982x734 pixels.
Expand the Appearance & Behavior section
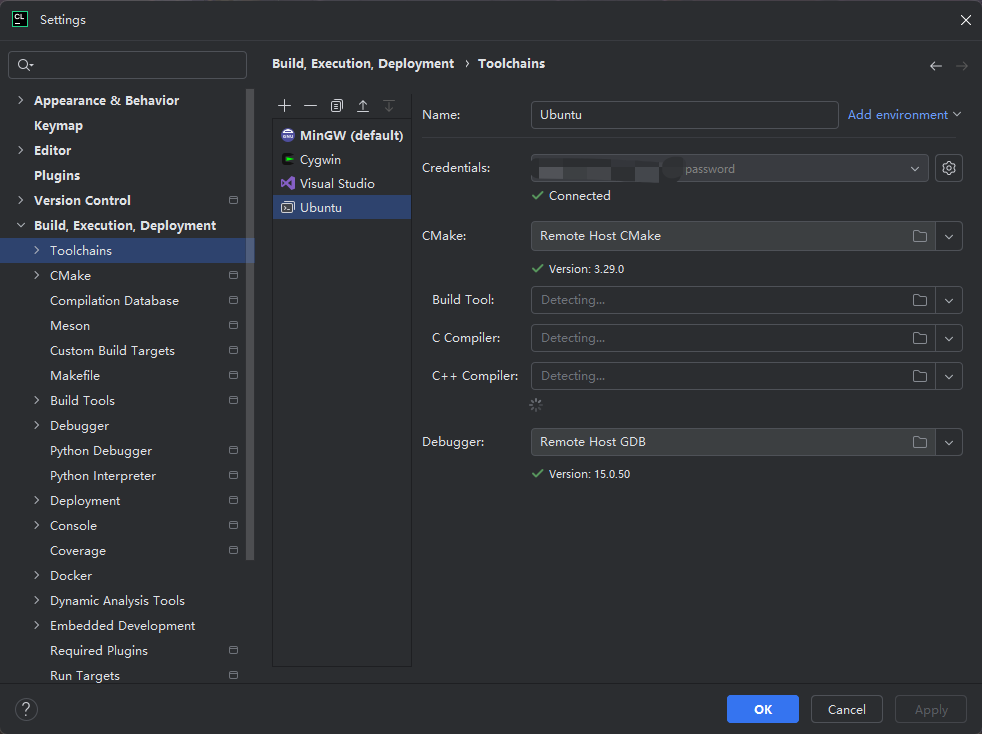(21, 101)
